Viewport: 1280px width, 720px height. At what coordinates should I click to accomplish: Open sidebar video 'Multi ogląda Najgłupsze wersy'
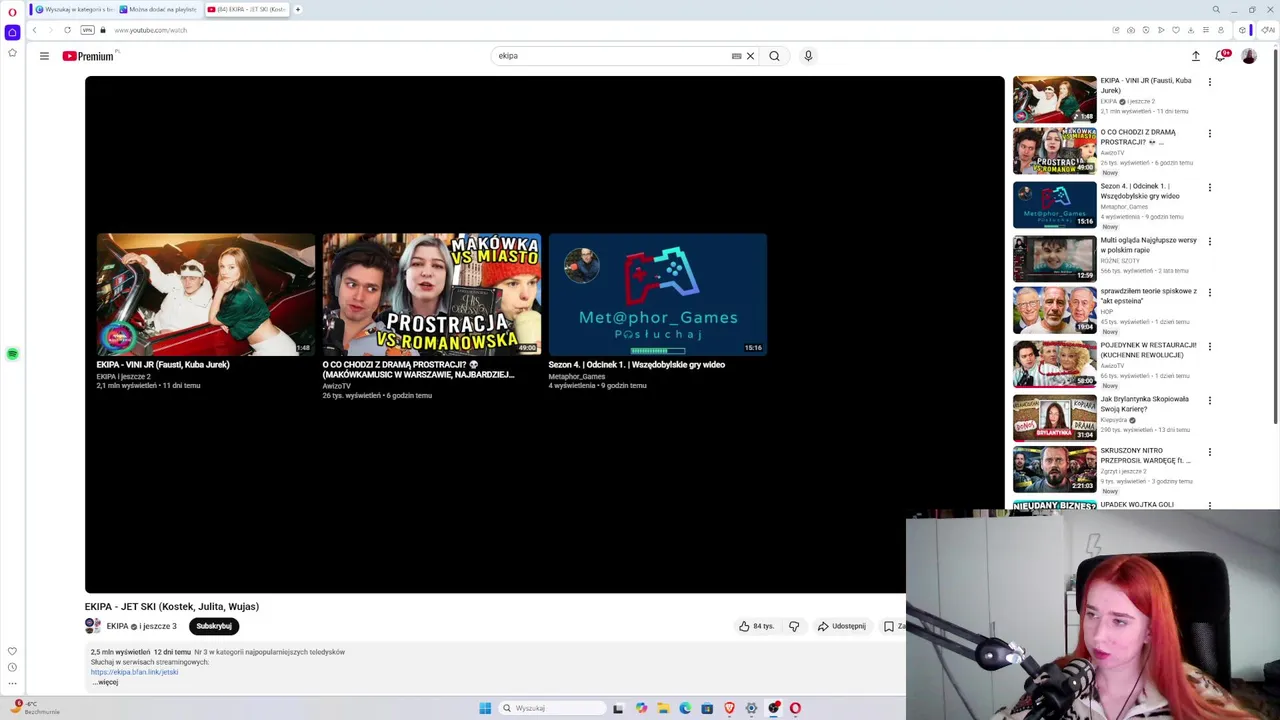point(1148,245)
